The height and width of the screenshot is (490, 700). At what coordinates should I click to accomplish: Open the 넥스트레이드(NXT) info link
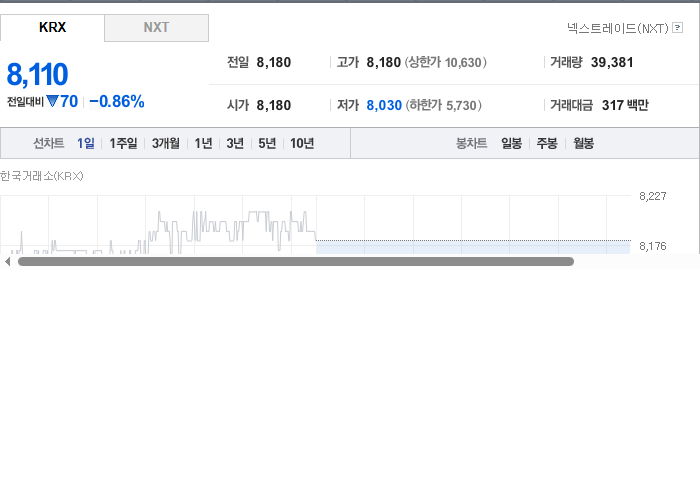[618, 28]
